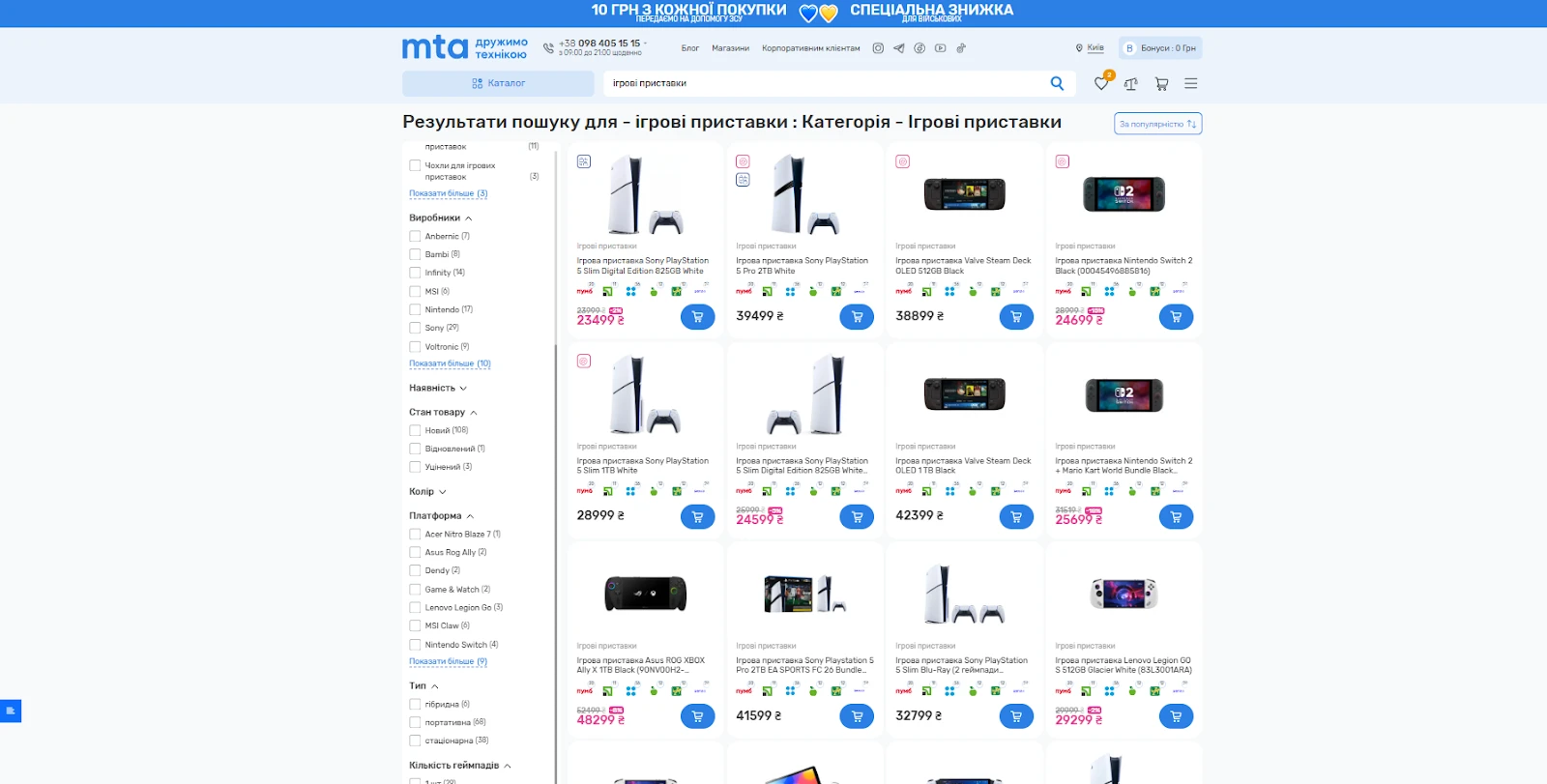The image size is (1547, 784).
Task: Enable the Відновлений condition filter
Action: coord(415,450)
